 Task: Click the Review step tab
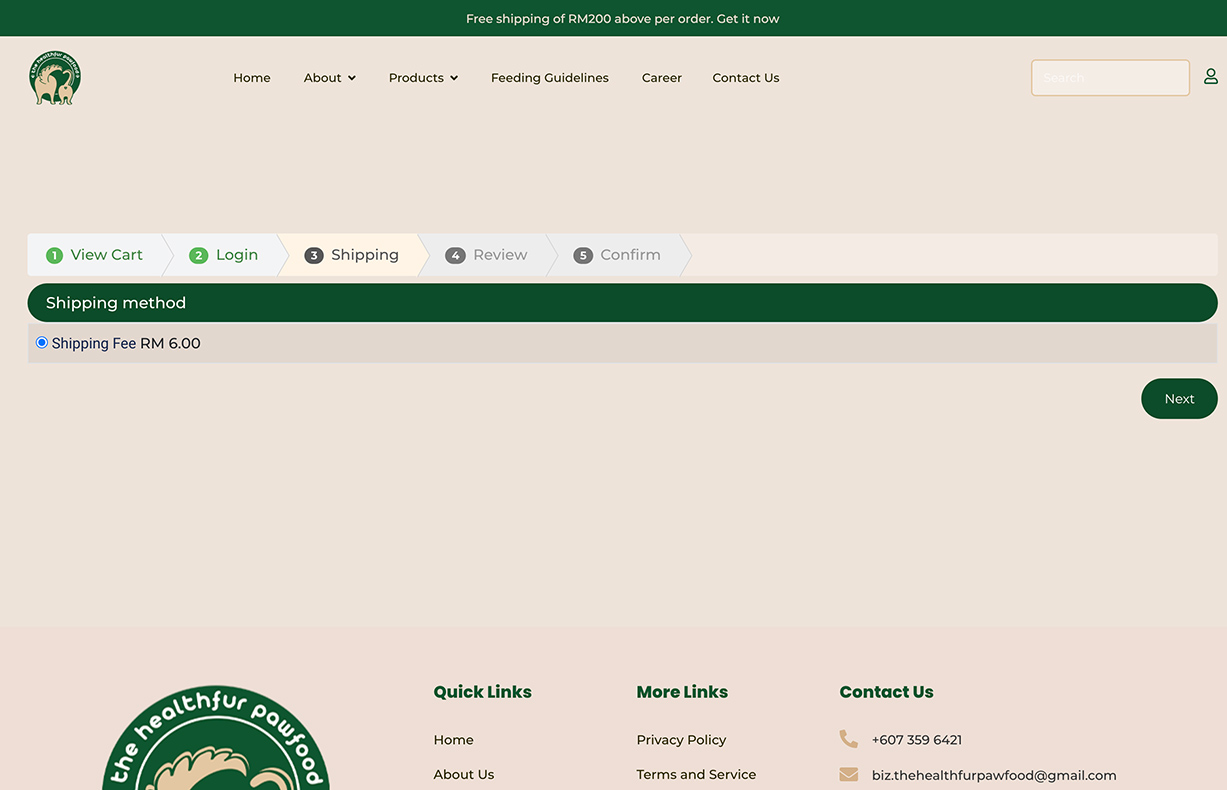[x=499, y=255]
